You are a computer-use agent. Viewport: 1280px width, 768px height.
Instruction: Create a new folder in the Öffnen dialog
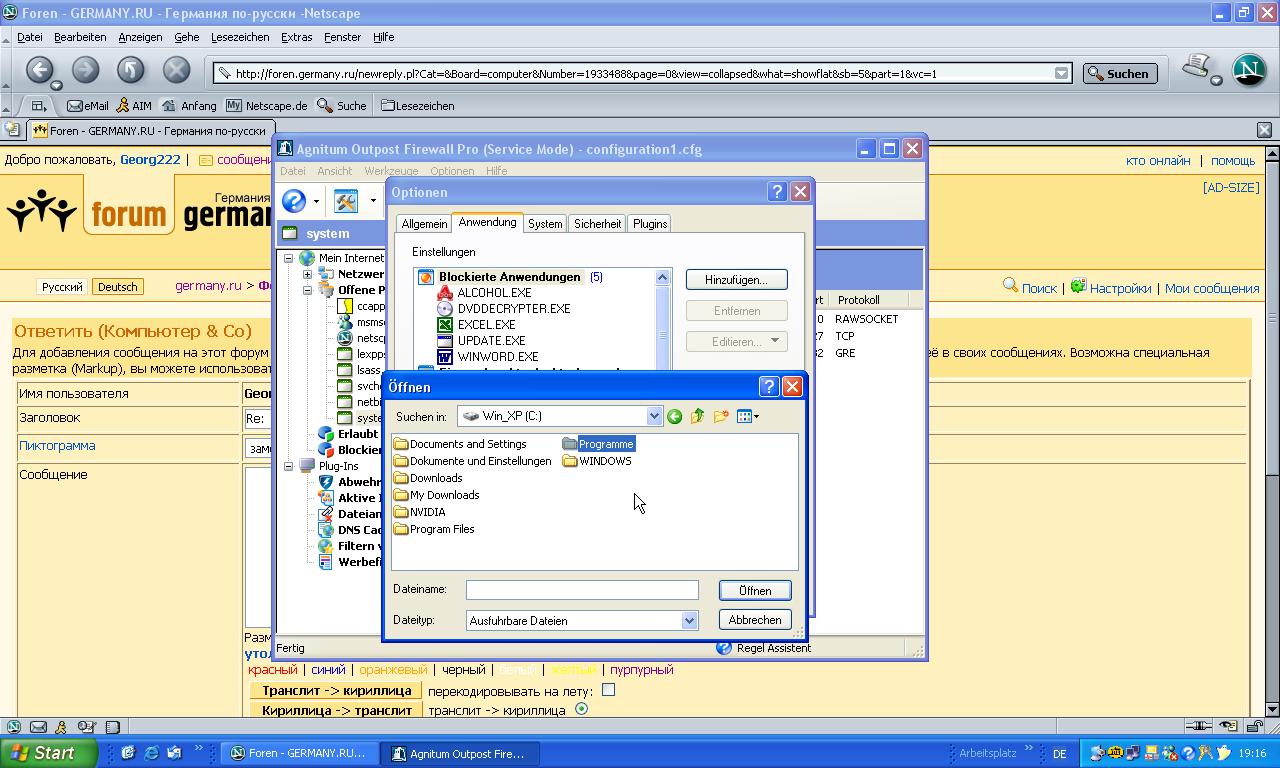[721, 416]
